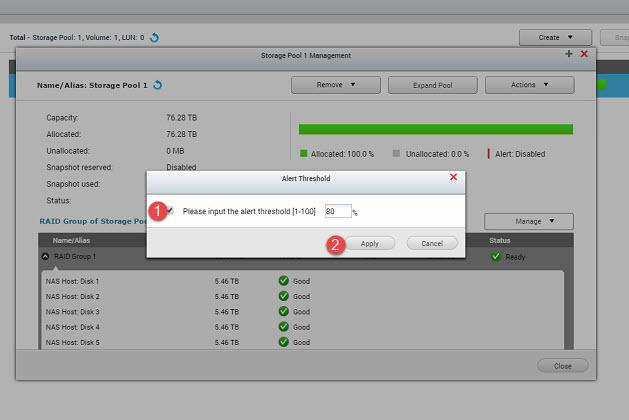
Task: Click the Good check icon for Disk 4
Action: tap(284, 327)
